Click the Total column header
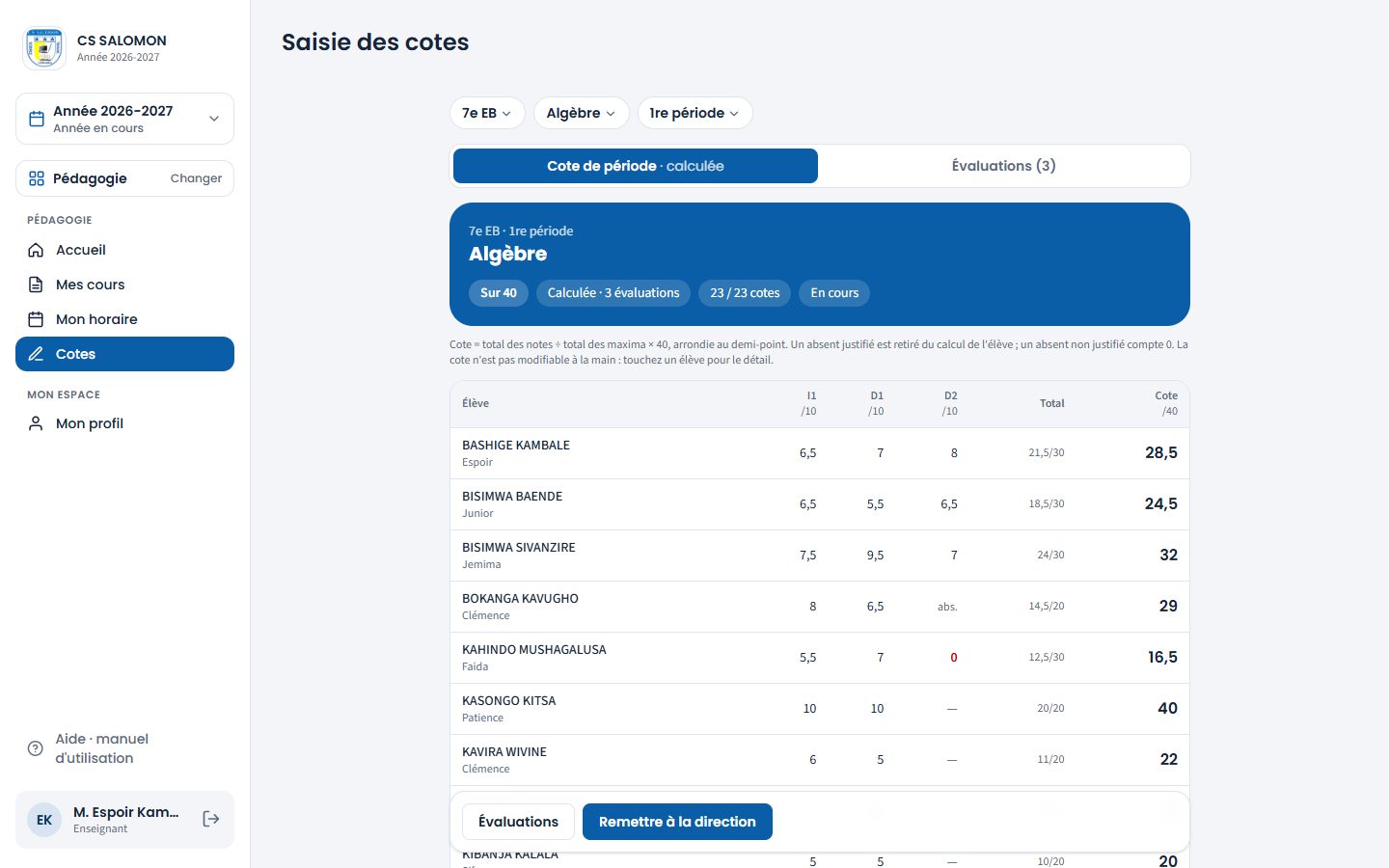The width and height of the screenshot is (1389, 868). (x=1052, y=403)
